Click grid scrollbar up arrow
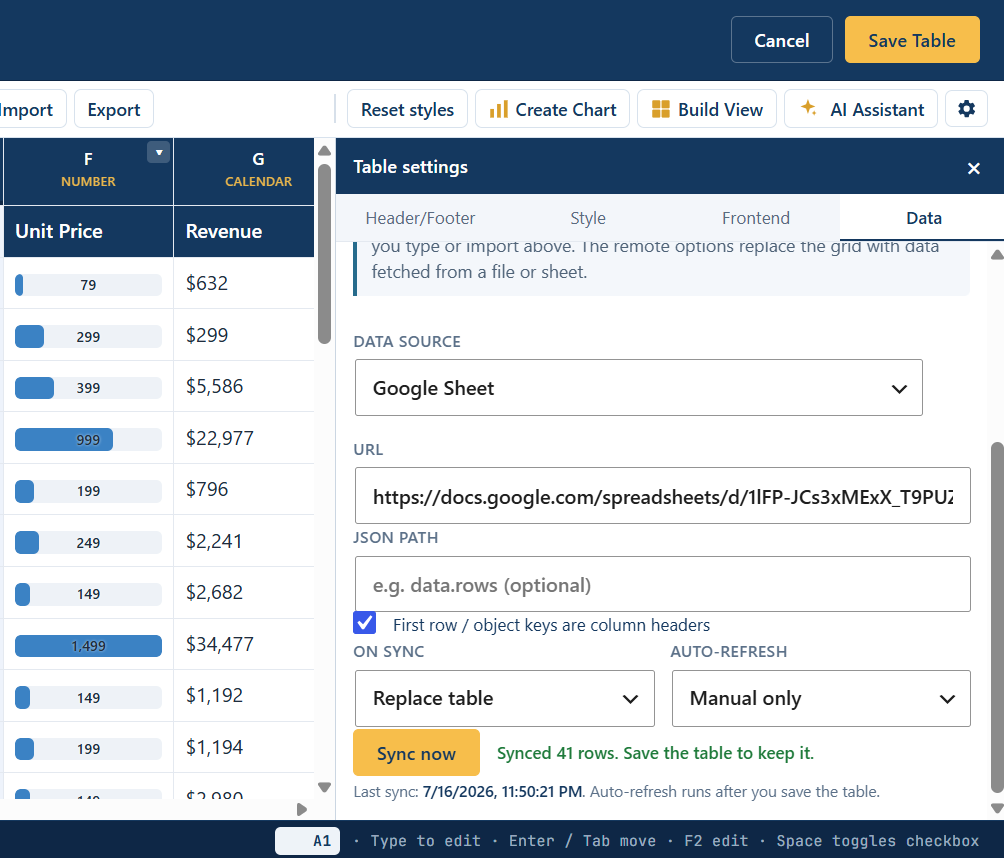 325,150
